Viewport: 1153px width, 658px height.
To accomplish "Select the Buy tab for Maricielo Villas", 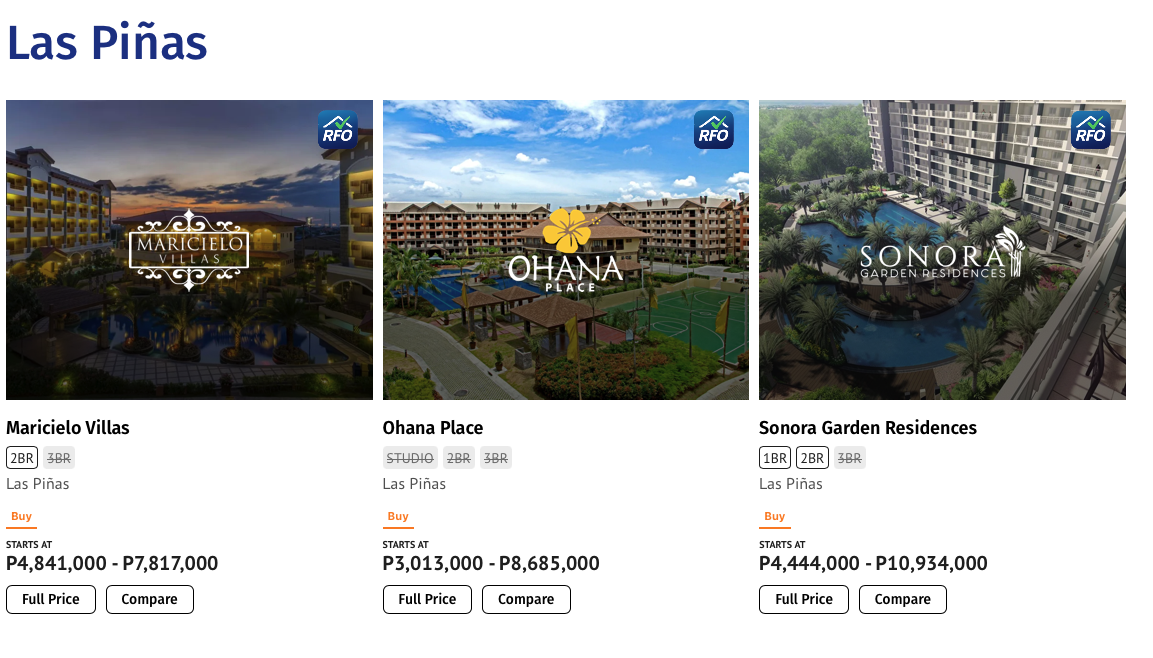I will tap(22, 517).
